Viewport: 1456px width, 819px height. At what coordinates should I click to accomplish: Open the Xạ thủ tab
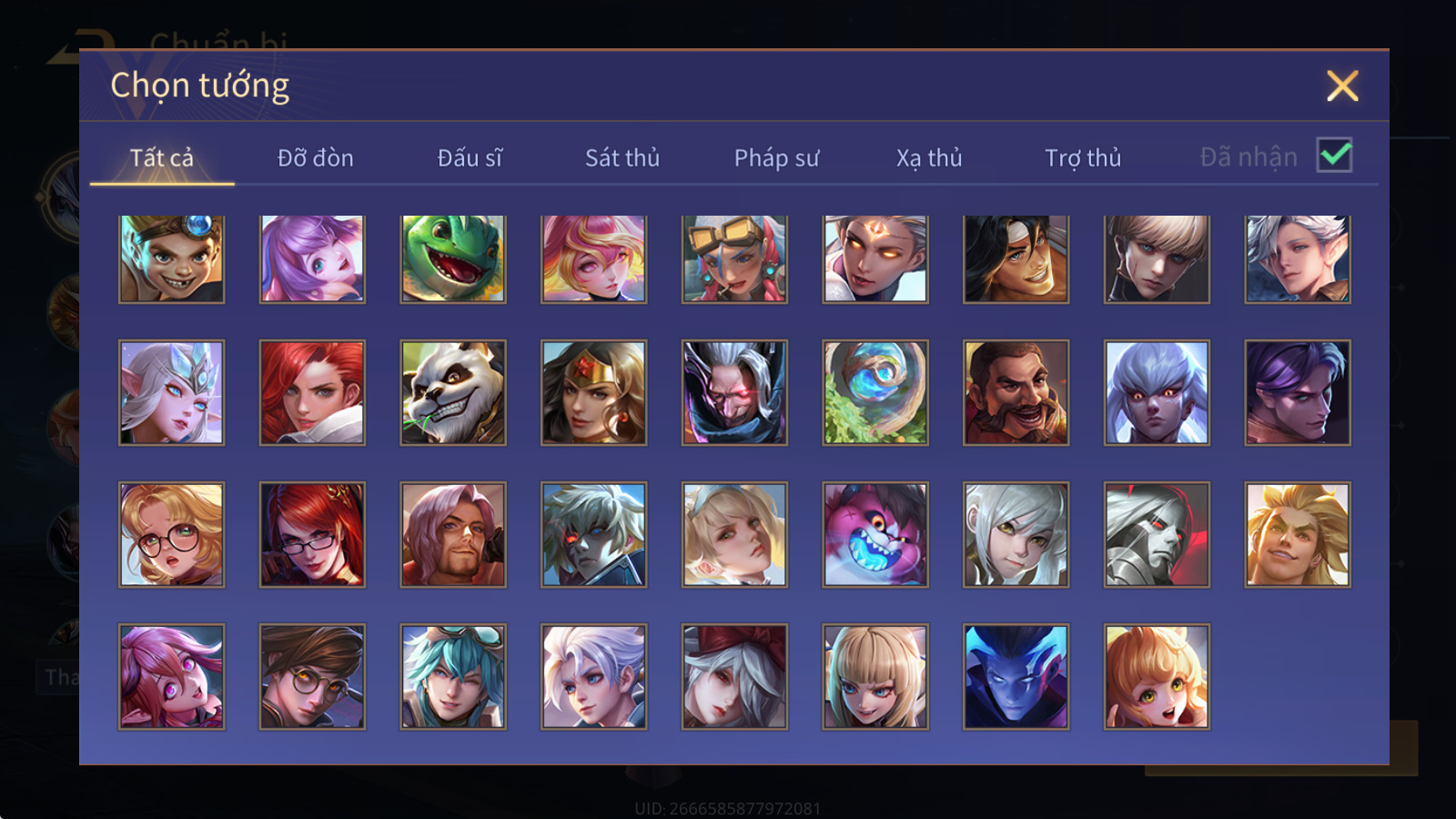click(929, 157)
